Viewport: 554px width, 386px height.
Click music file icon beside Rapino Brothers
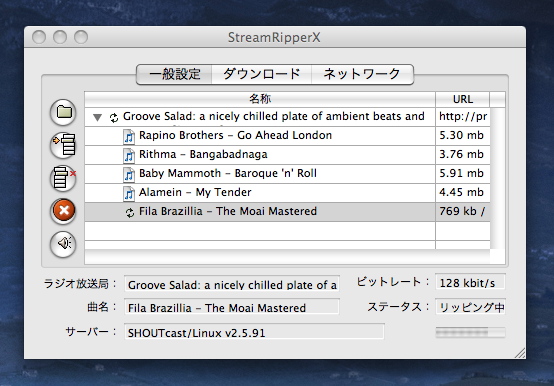[x=129, y=137]
